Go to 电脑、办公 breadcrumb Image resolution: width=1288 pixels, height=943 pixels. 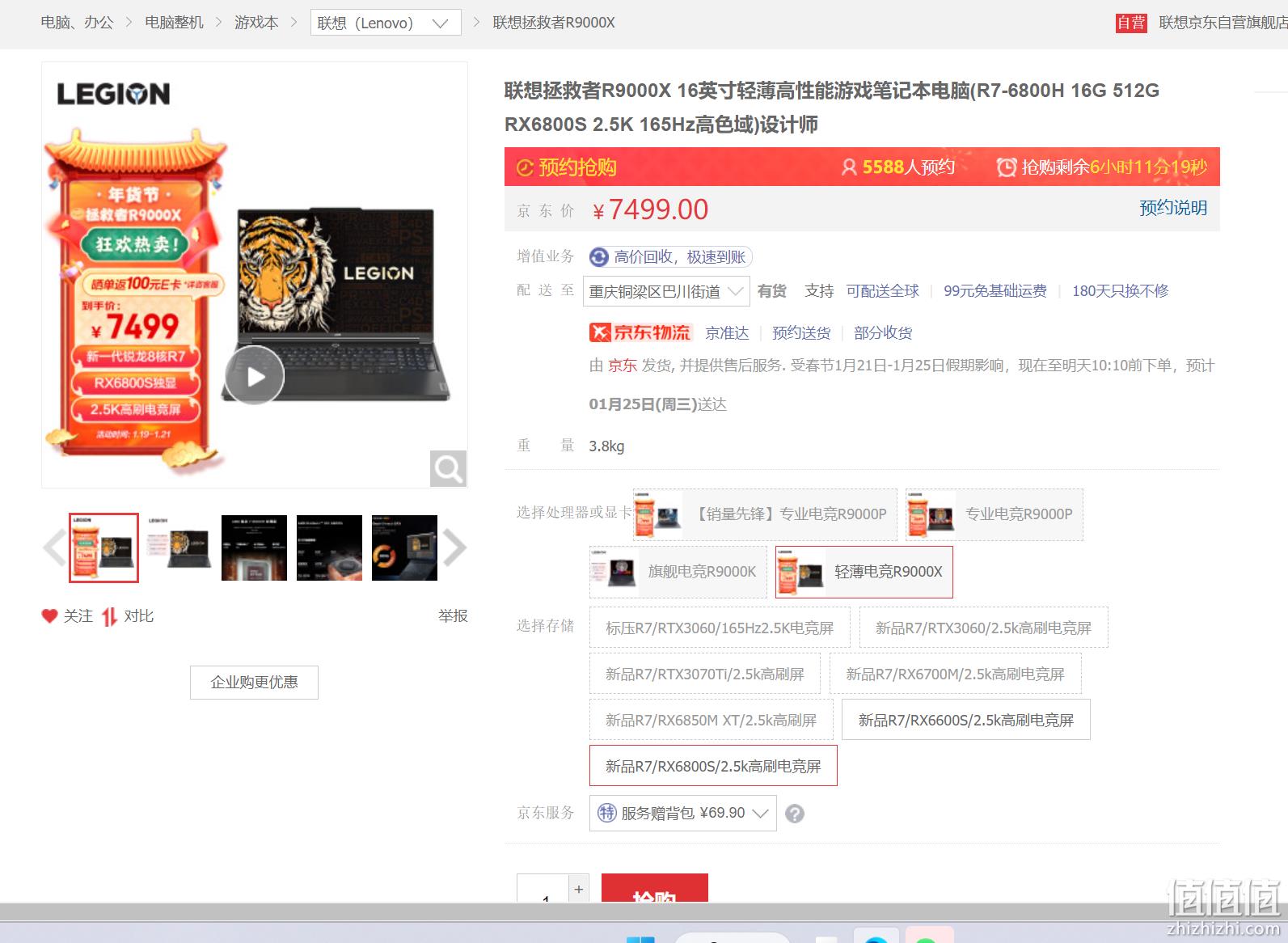pos(77,23)
